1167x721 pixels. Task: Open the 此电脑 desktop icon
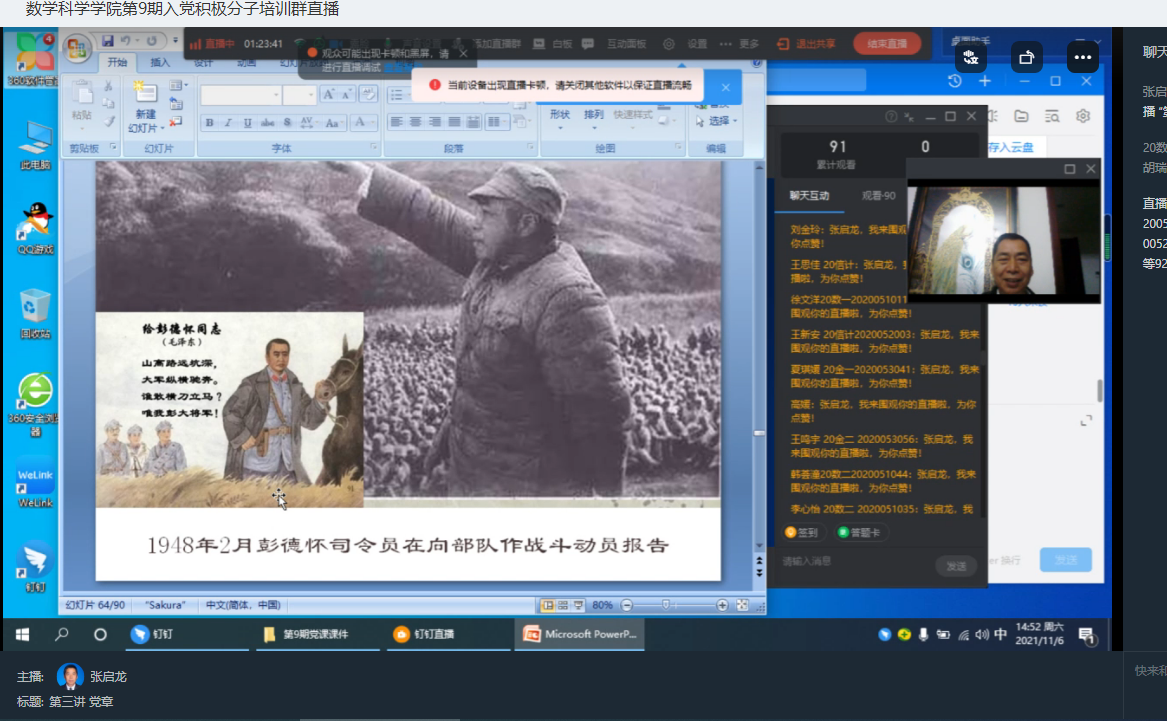coord(35,145)
